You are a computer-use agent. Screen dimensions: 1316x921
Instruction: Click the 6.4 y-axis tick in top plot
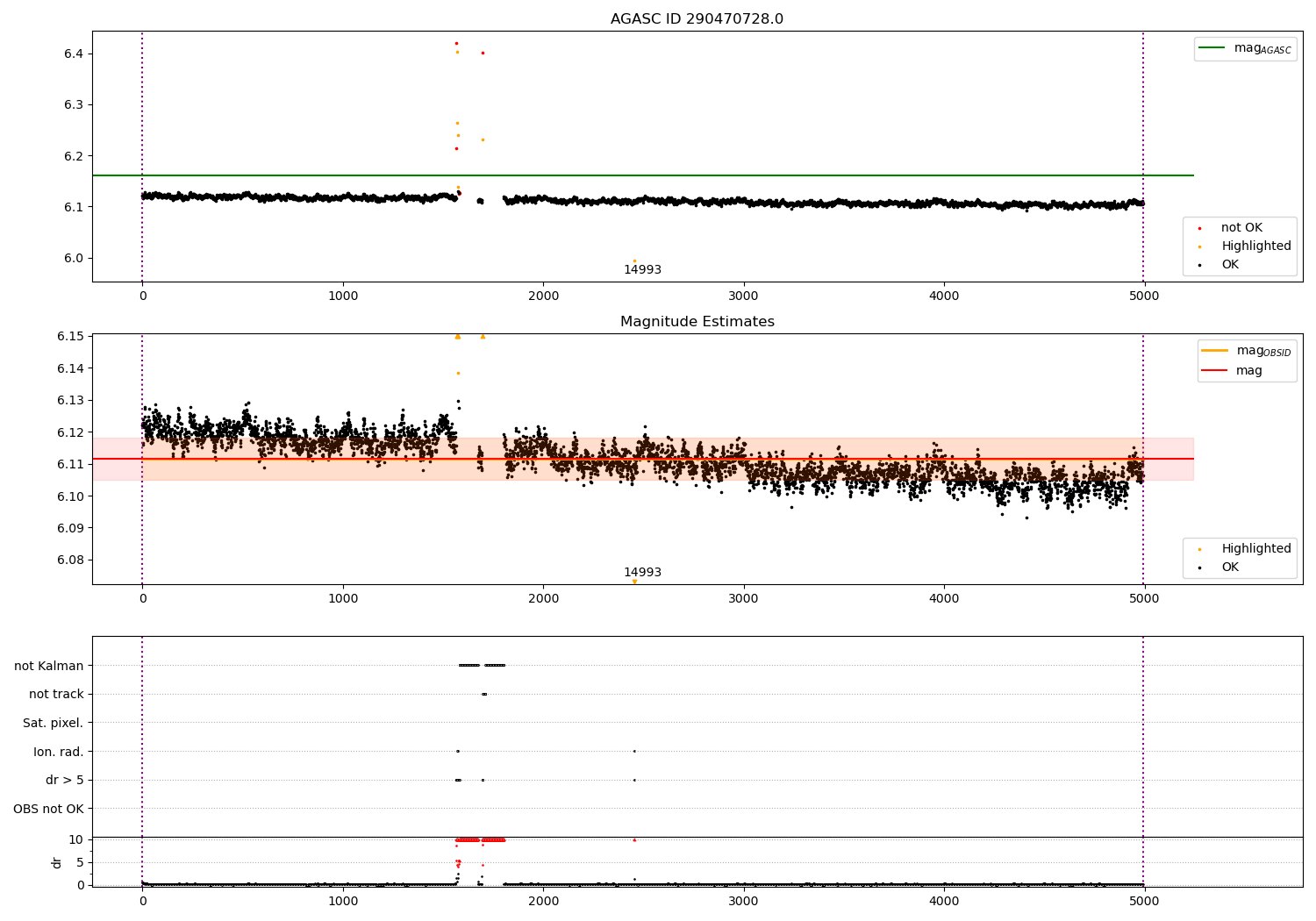pos(74,54)
